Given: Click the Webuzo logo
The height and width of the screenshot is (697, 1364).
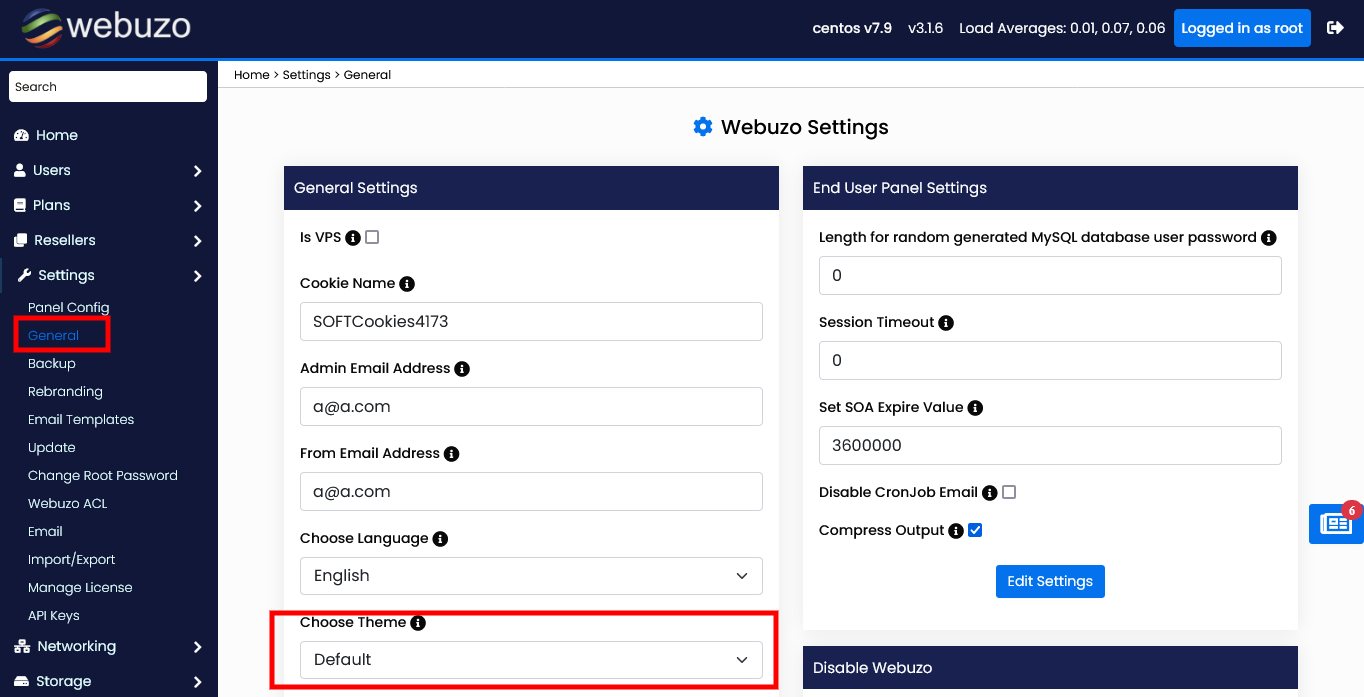Looking at the screenshot, I should point(106,28).
